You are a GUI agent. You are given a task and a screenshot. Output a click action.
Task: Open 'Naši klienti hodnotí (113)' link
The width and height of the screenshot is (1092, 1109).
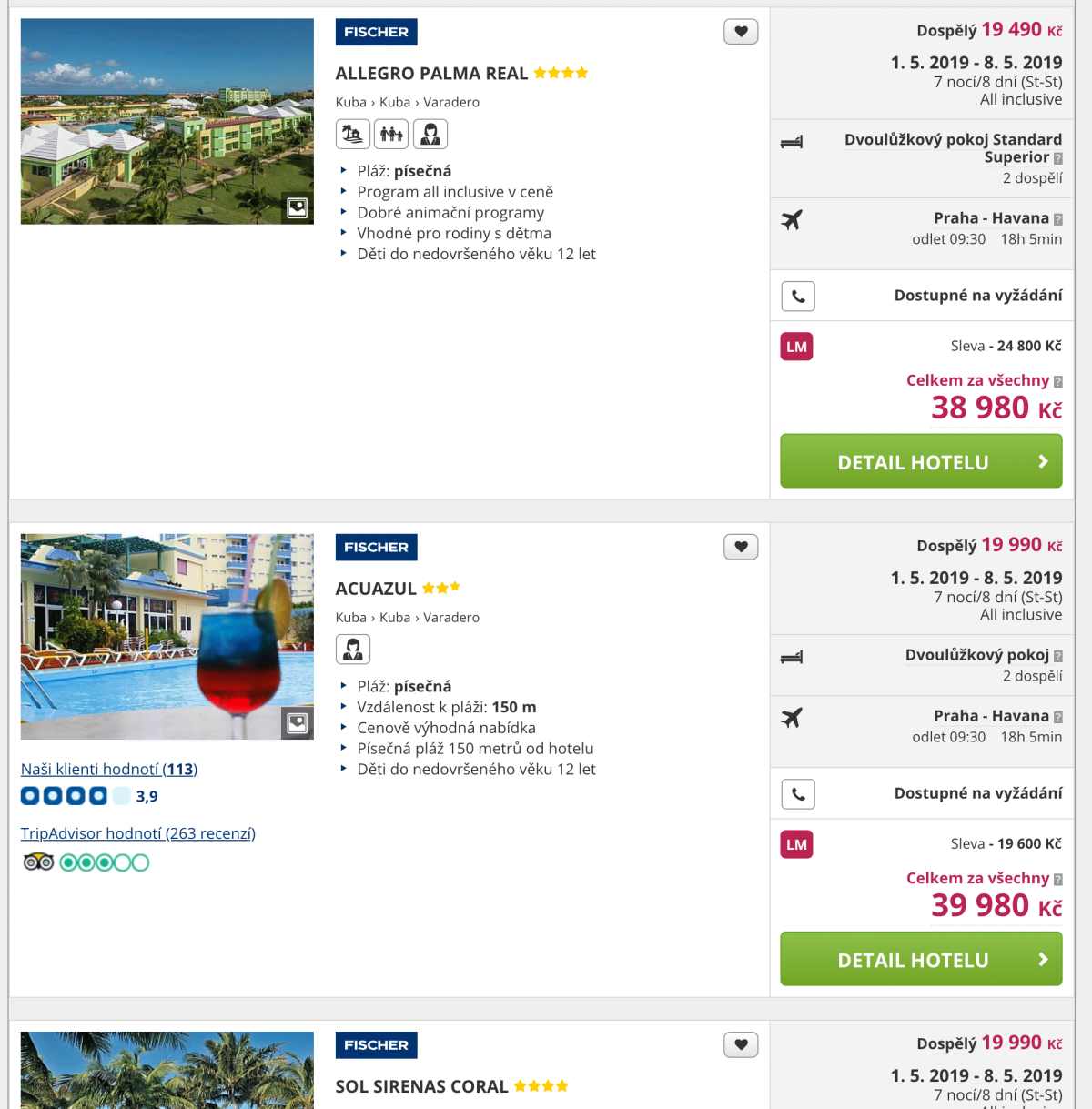[109, 770]
